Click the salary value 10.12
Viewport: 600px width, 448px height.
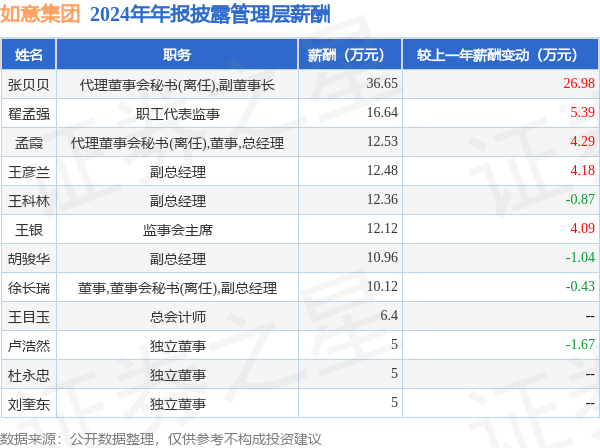click(382, 287)
